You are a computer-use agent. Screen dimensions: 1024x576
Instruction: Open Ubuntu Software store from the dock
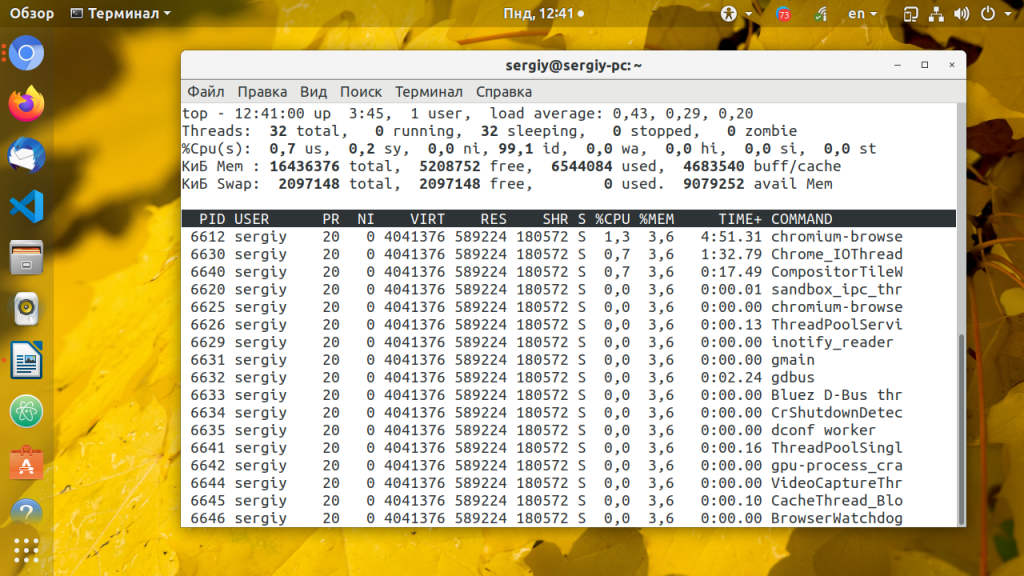pos(26,463)
